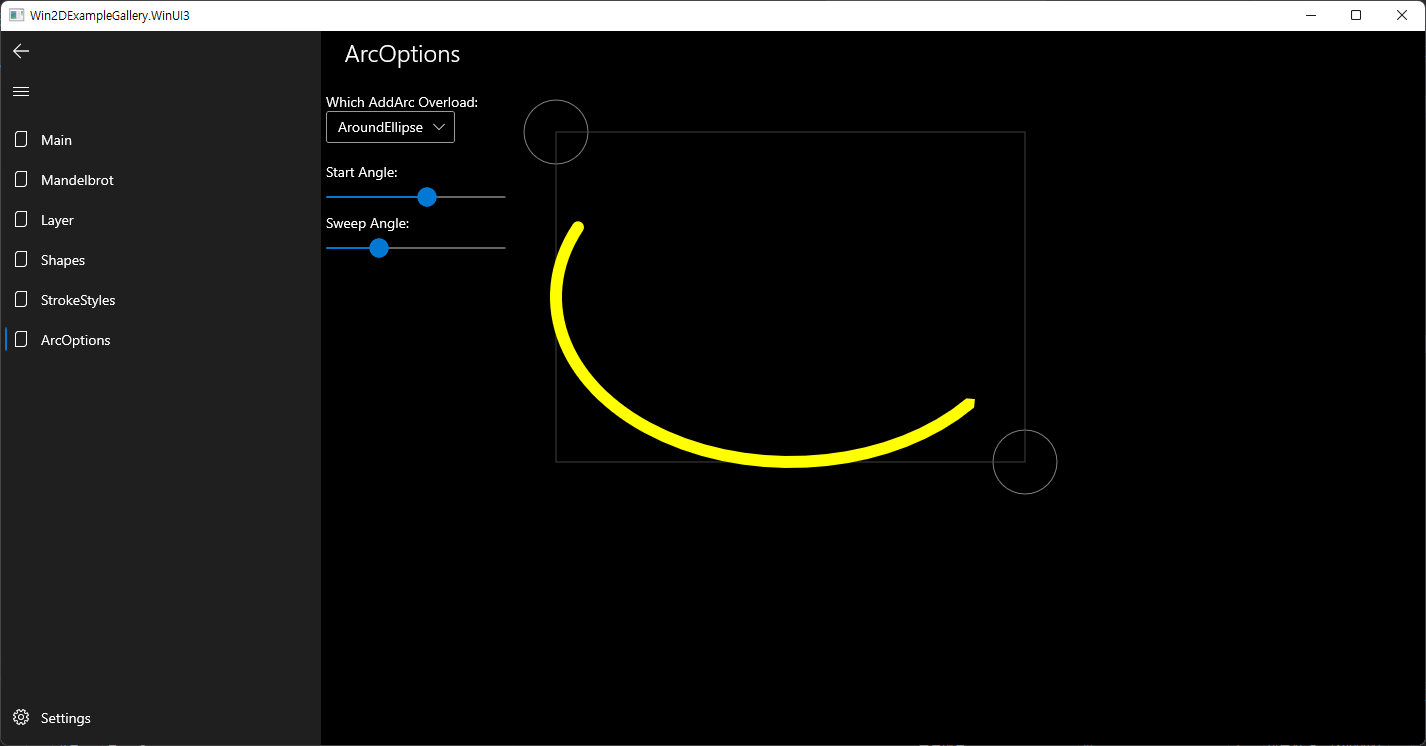The image size is (1426, 746).
Task: Click the page icon beside Main
Action: pos(21,140)
